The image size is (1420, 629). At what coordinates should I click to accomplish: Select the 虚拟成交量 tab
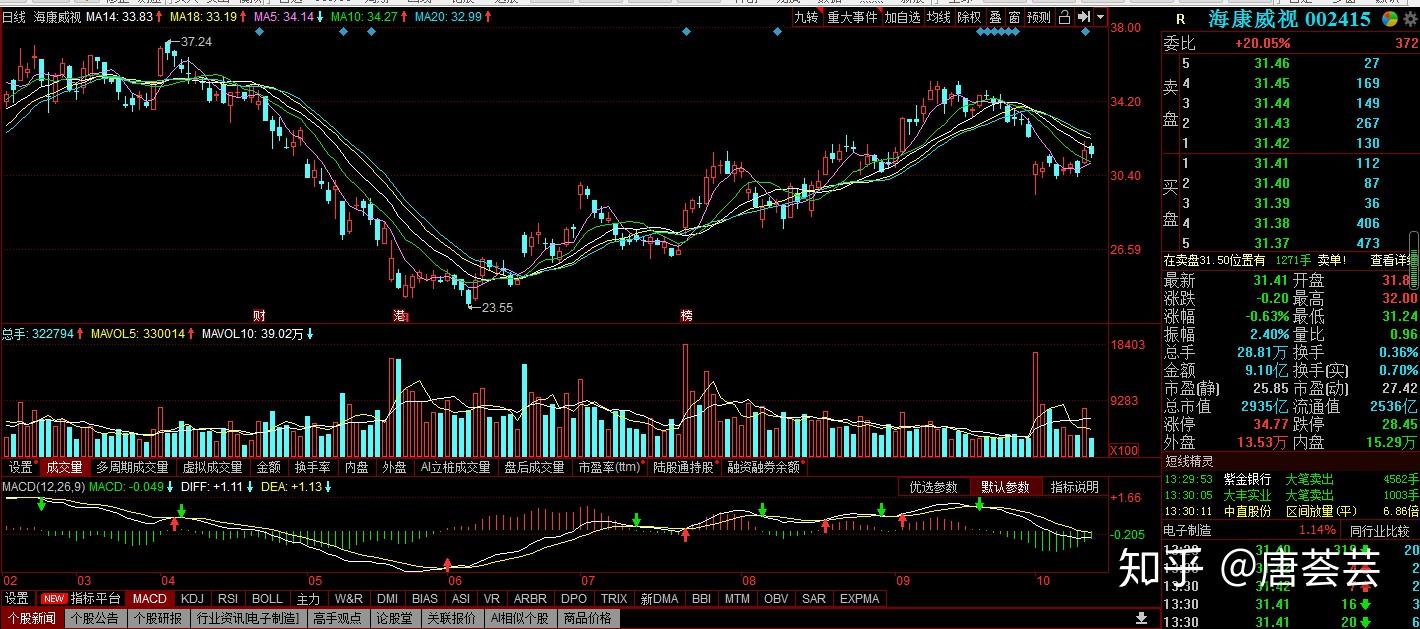click(x=211, y=467)
